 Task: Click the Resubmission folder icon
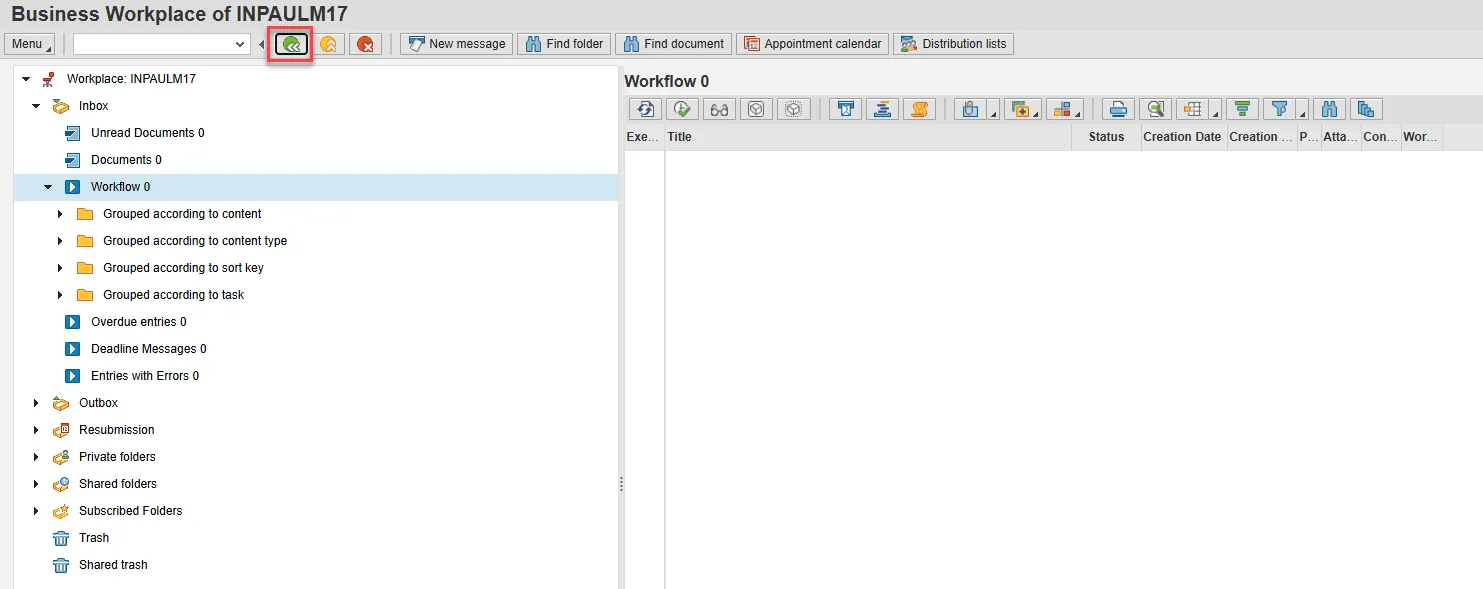tap(61, 430)
